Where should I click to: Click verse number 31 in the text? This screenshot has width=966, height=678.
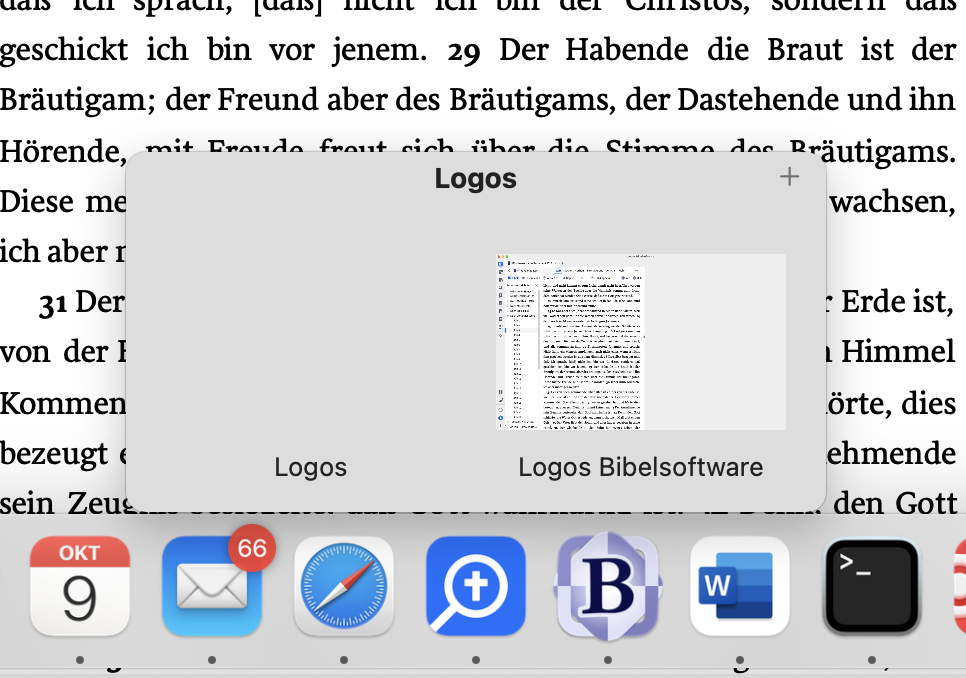pyautogui.click(x=52, y=304)
